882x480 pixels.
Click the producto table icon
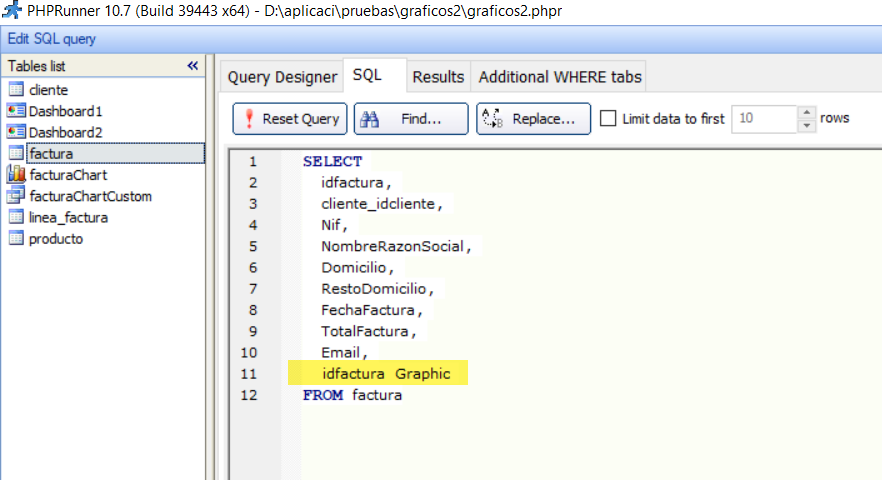click(16, 238)
